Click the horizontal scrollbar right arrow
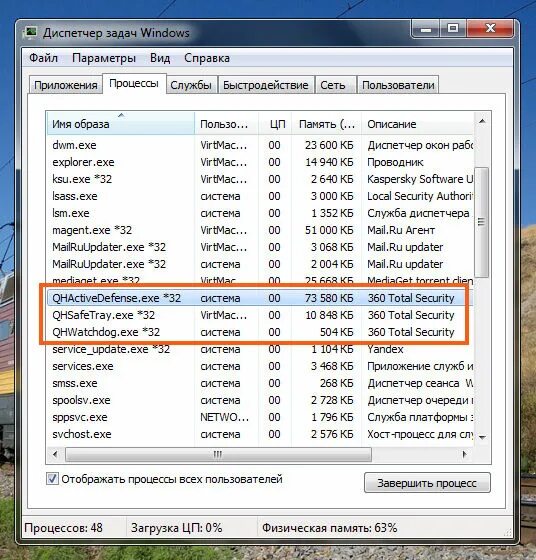 (464, 454)
